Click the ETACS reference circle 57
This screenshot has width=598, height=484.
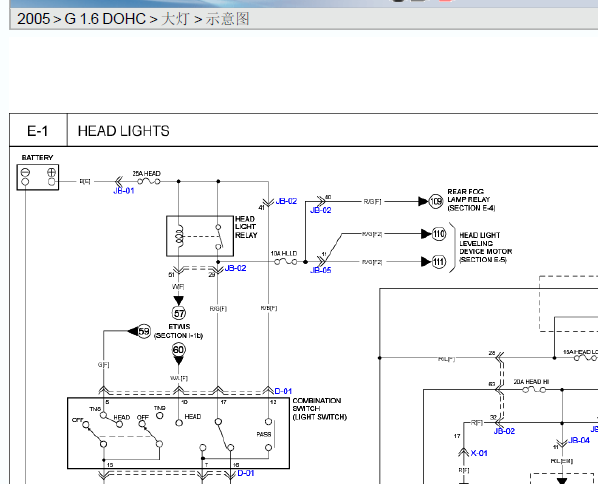coord(179,314)
